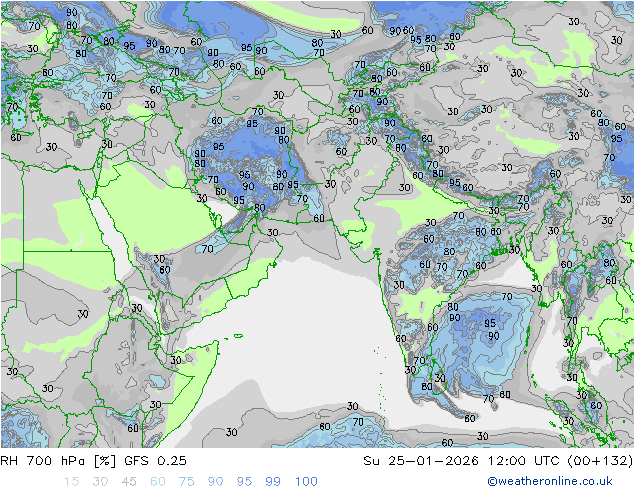Image resolution: width=634 pixels, height=490 pixels.
Task: Click the 100 value in the legend scale
Action: click(306, 482)
